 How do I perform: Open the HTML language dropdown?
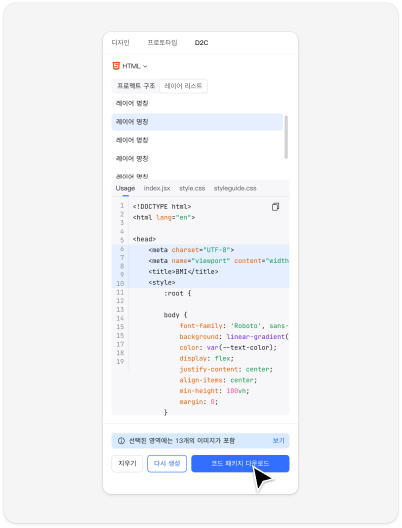click(x=130, y=66)
